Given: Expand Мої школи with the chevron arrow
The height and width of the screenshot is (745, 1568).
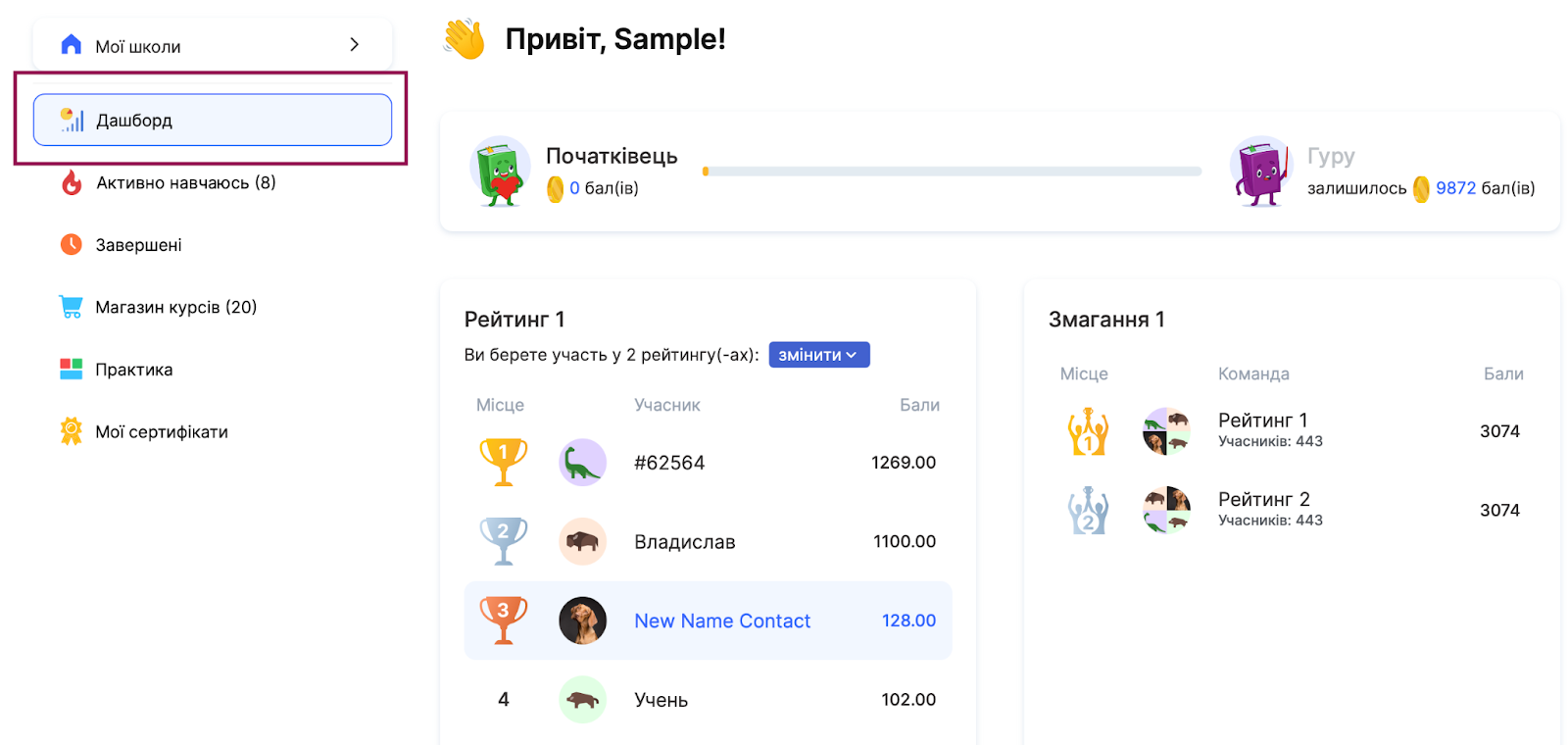Looking at the screenshot, I should click(x=355, y=45).
